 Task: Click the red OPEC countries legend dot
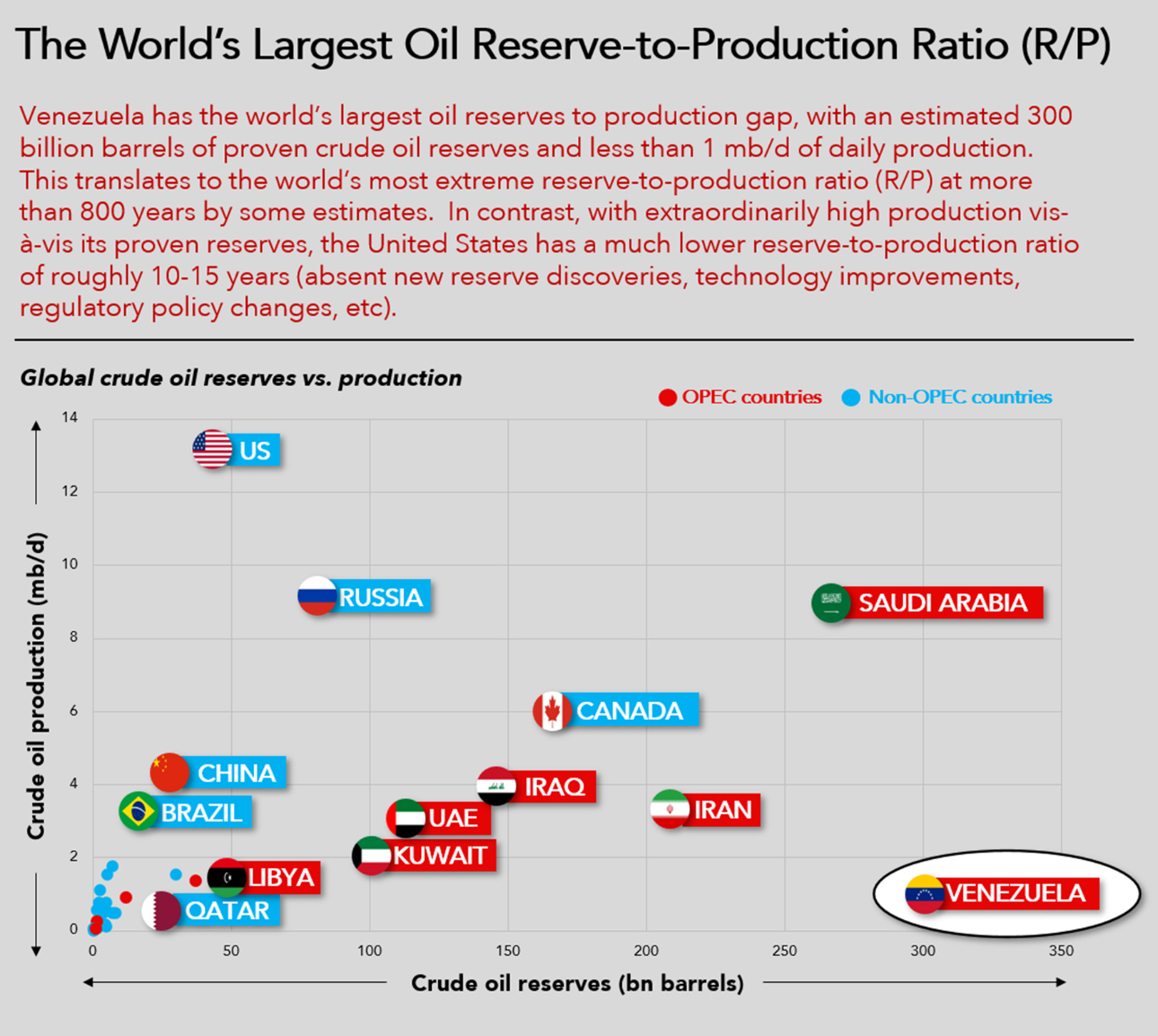click(667, 398)
